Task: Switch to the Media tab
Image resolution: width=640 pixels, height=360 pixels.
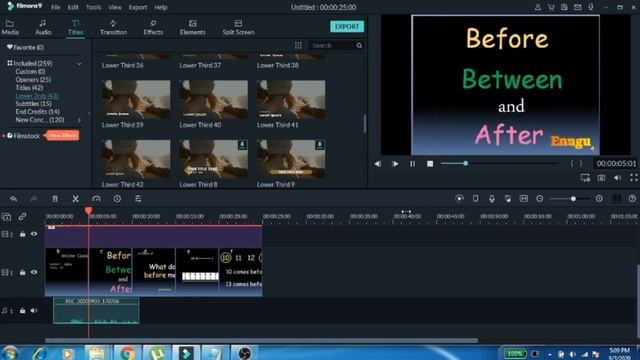Action: [10, 27]
